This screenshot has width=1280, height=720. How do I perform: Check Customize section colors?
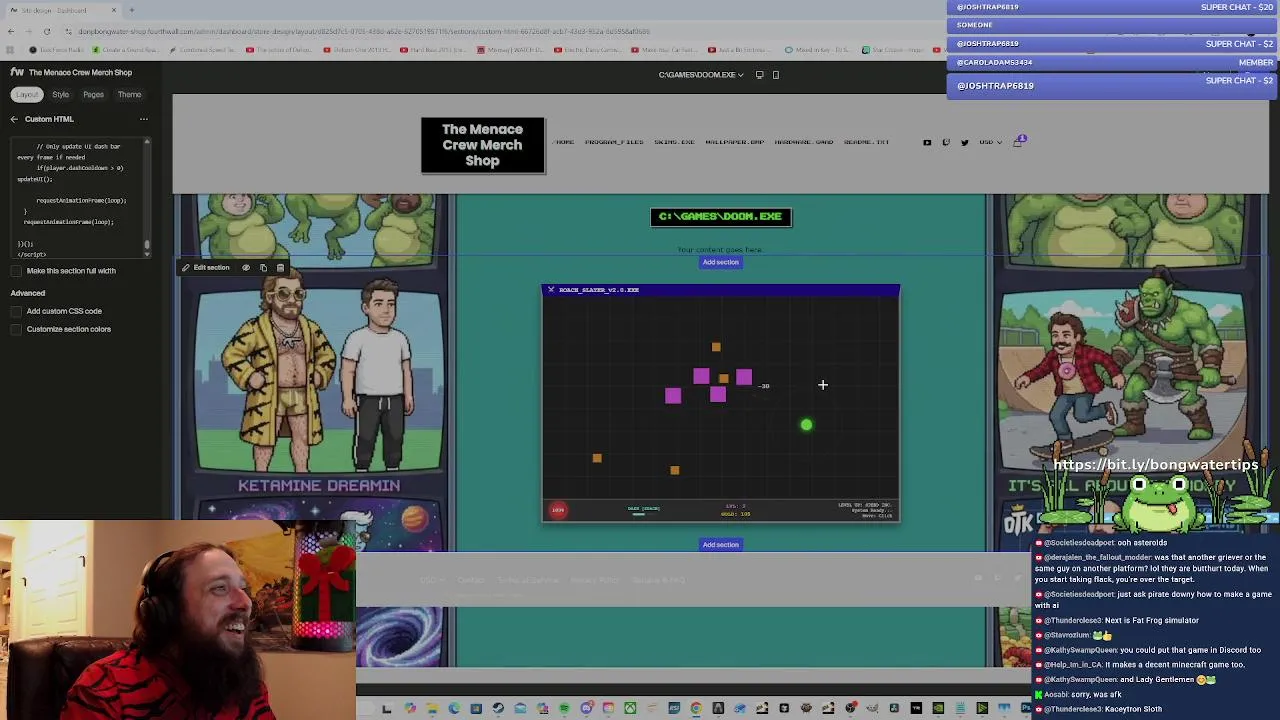pyautogui.click(x=18, y=329)
